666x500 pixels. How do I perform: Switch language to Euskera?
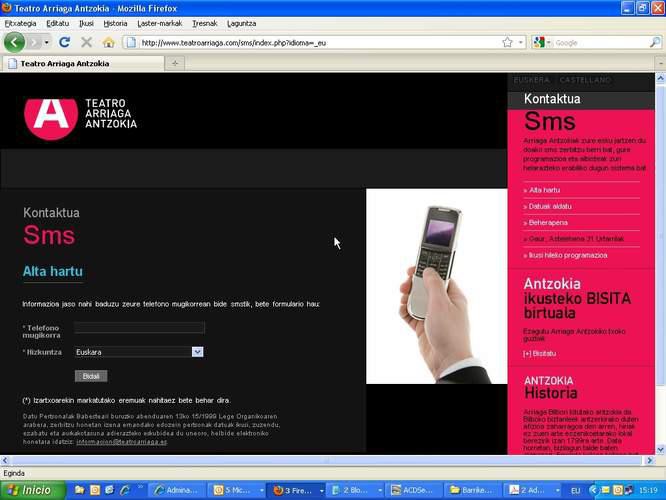531,80
